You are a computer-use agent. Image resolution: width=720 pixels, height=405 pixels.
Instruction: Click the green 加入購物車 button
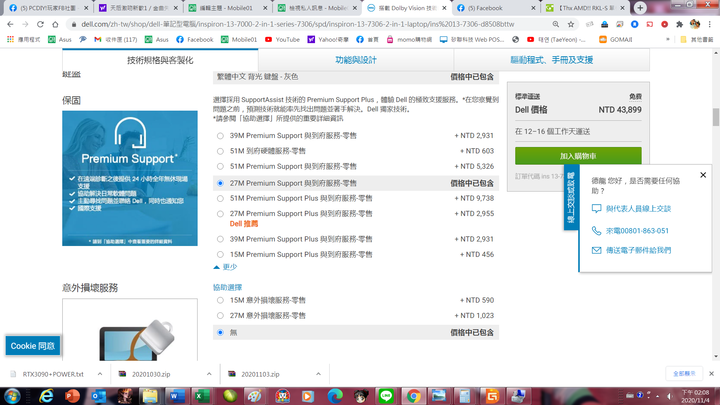click(x=578, y=156)
